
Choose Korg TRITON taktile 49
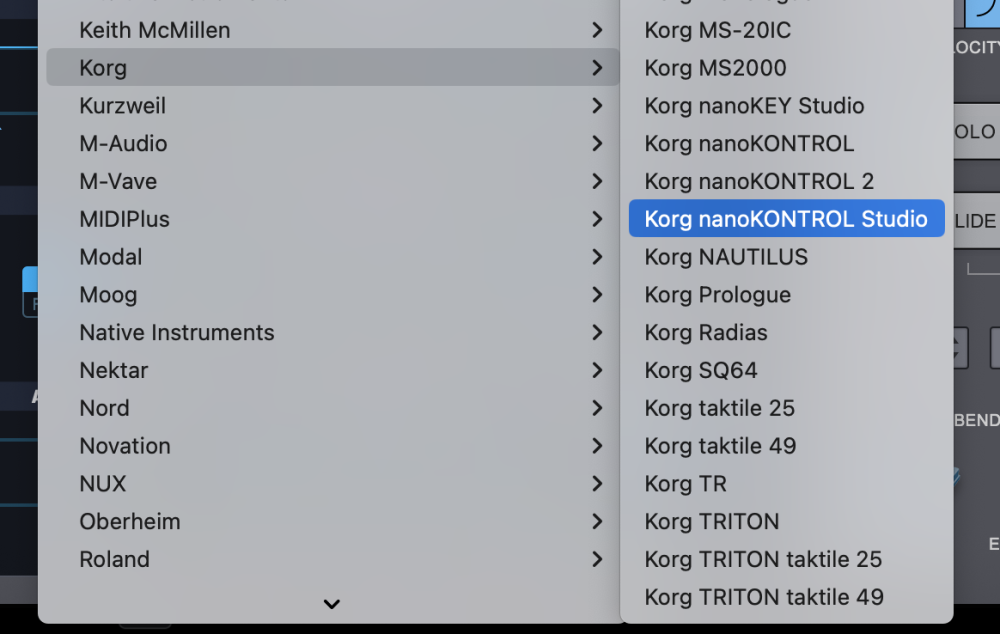coord(764,597)
